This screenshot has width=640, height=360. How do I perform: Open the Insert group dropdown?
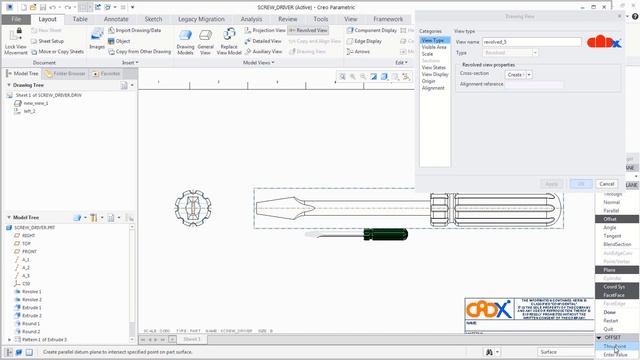click(130, 62)
